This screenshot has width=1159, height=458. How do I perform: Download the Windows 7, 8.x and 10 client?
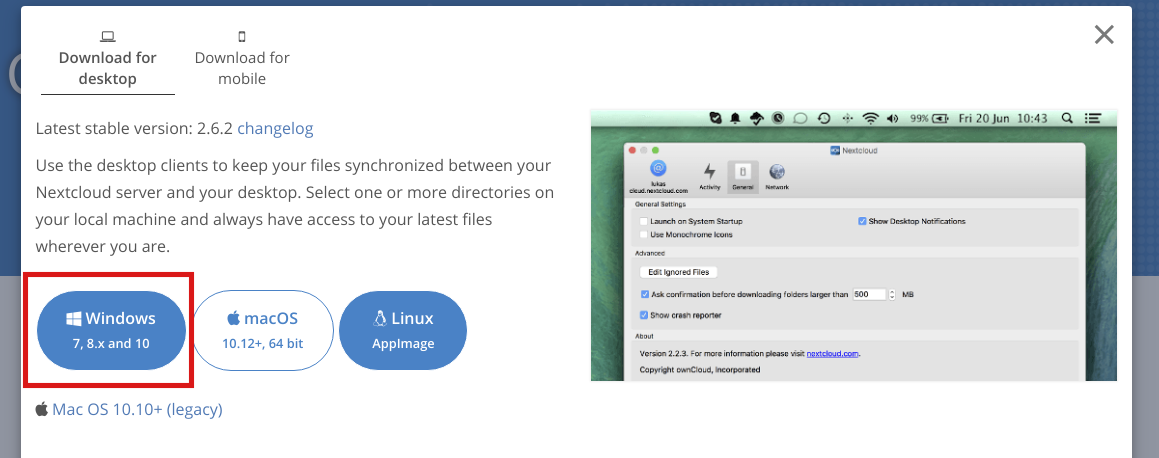(112, 330)
